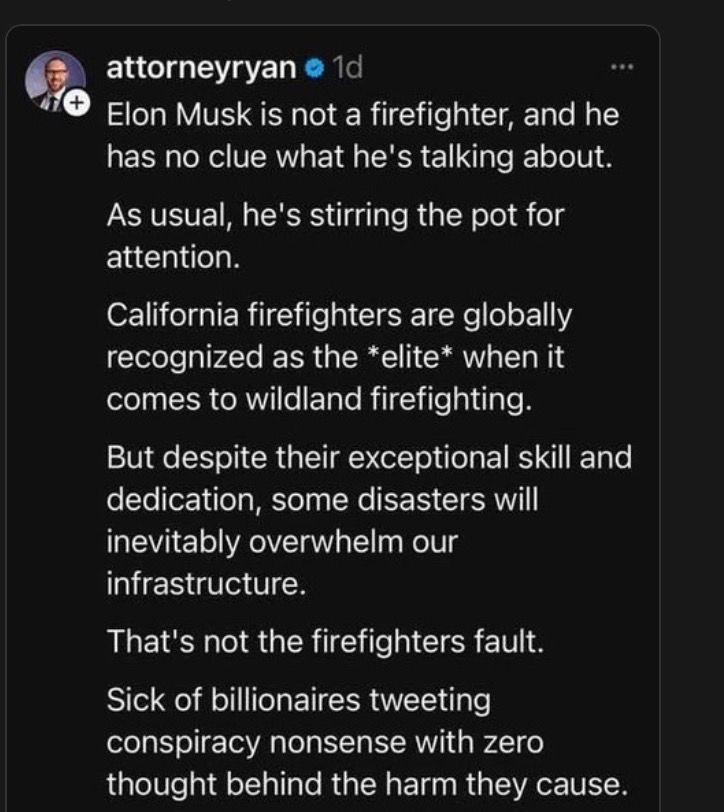Open the attorneyryan username link
The height and width of the screenshot is (812, 724).
201,68
